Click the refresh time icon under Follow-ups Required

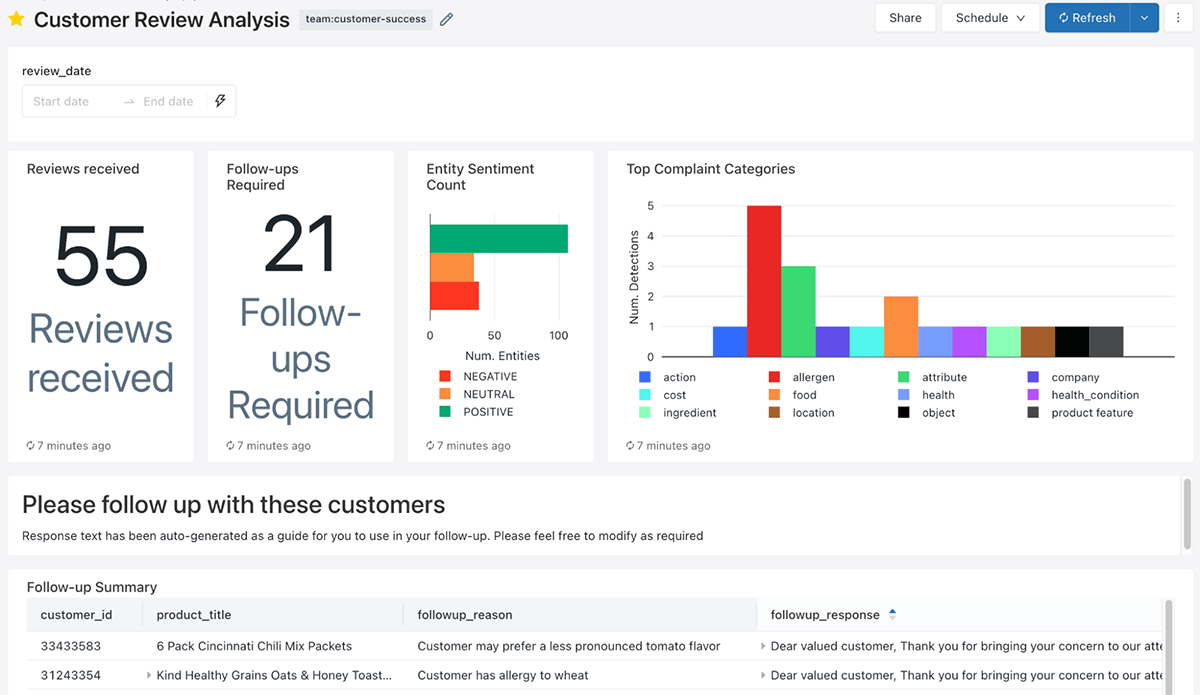tap(231, 446)
